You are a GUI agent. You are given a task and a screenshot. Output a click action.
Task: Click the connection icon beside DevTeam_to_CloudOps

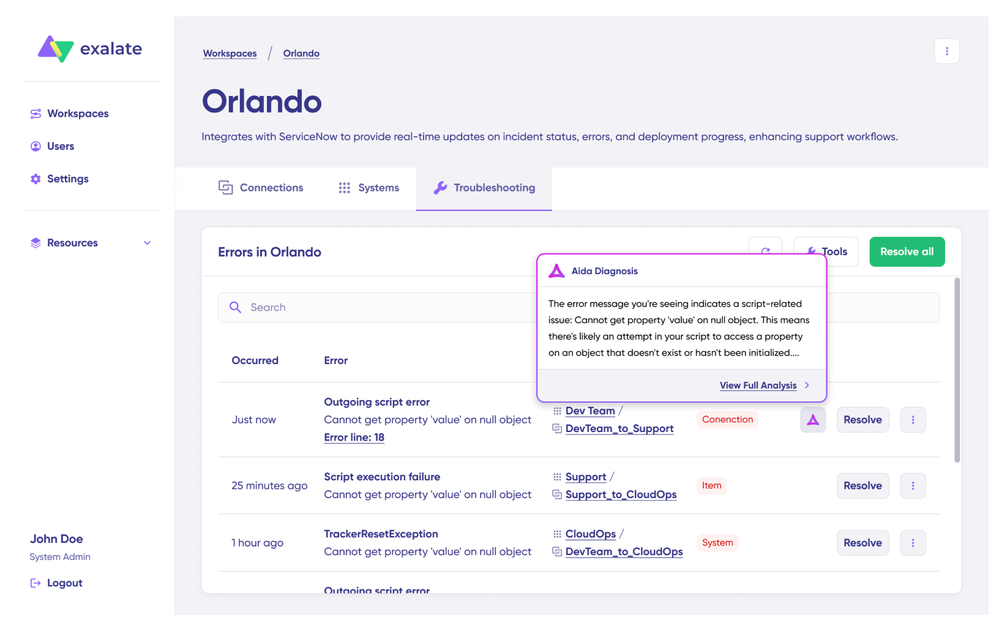[557, 552]
